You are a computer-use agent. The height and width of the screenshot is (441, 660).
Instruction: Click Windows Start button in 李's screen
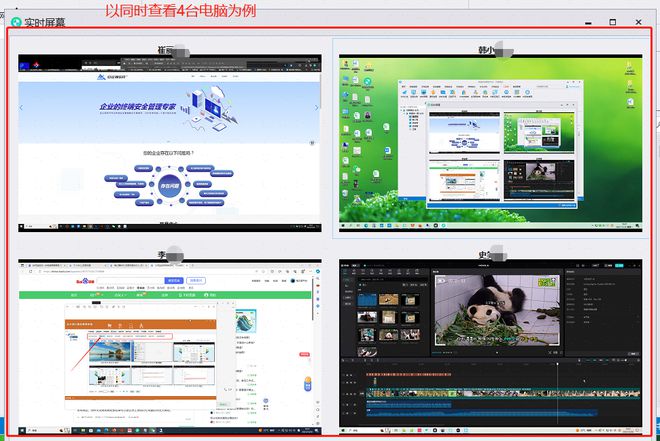[x=22, y=430]
